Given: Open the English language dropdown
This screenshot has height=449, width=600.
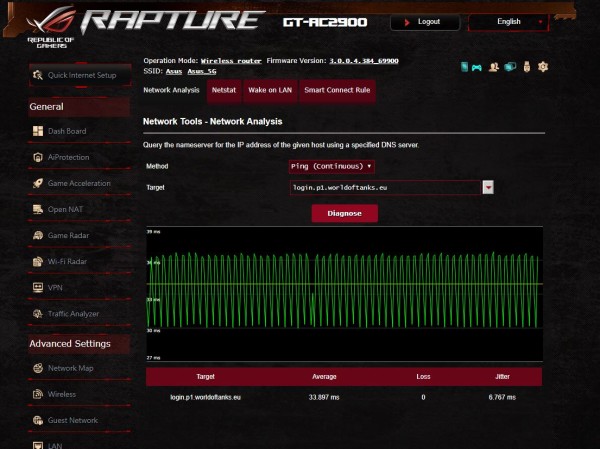Looking at the screenshot, I should coord(509,22).
